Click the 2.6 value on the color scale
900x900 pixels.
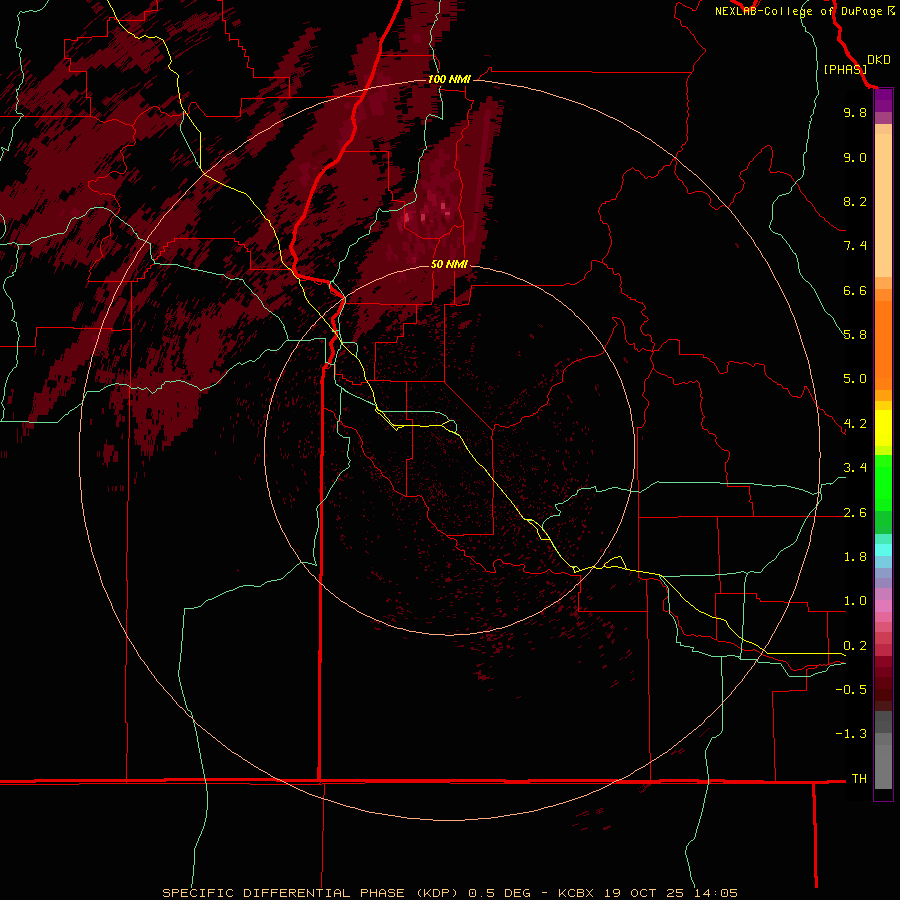[x=855, y=513]
